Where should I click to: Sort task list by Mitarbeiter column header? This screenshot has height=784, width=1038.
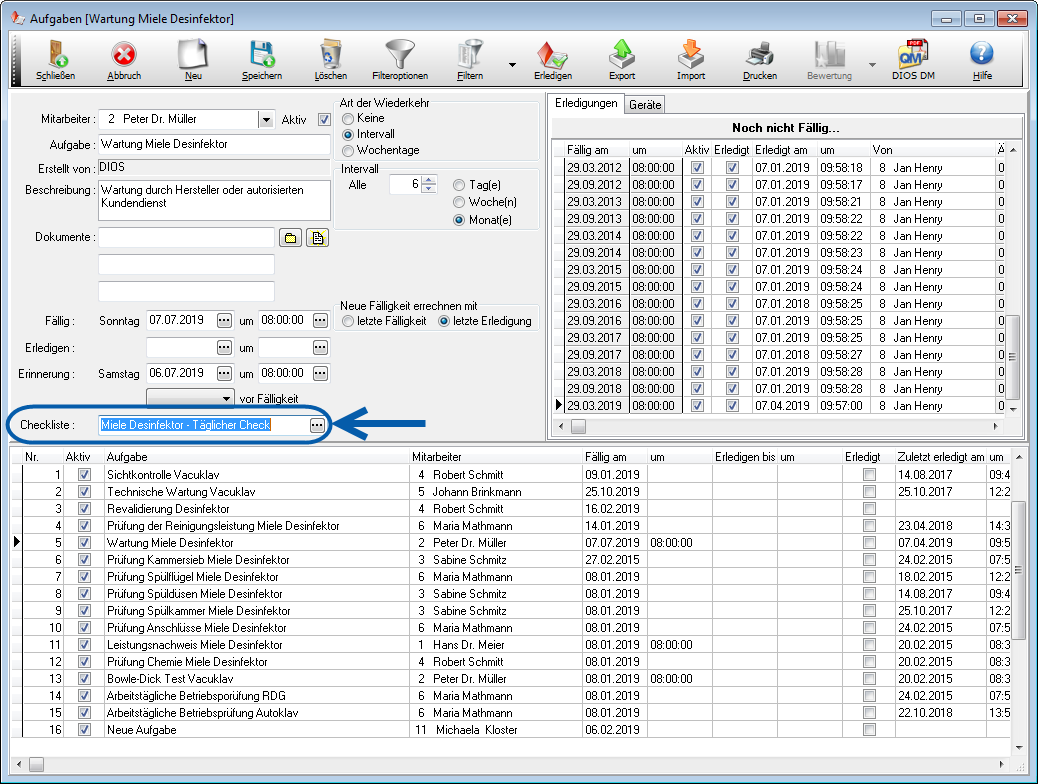click(496, 457)
